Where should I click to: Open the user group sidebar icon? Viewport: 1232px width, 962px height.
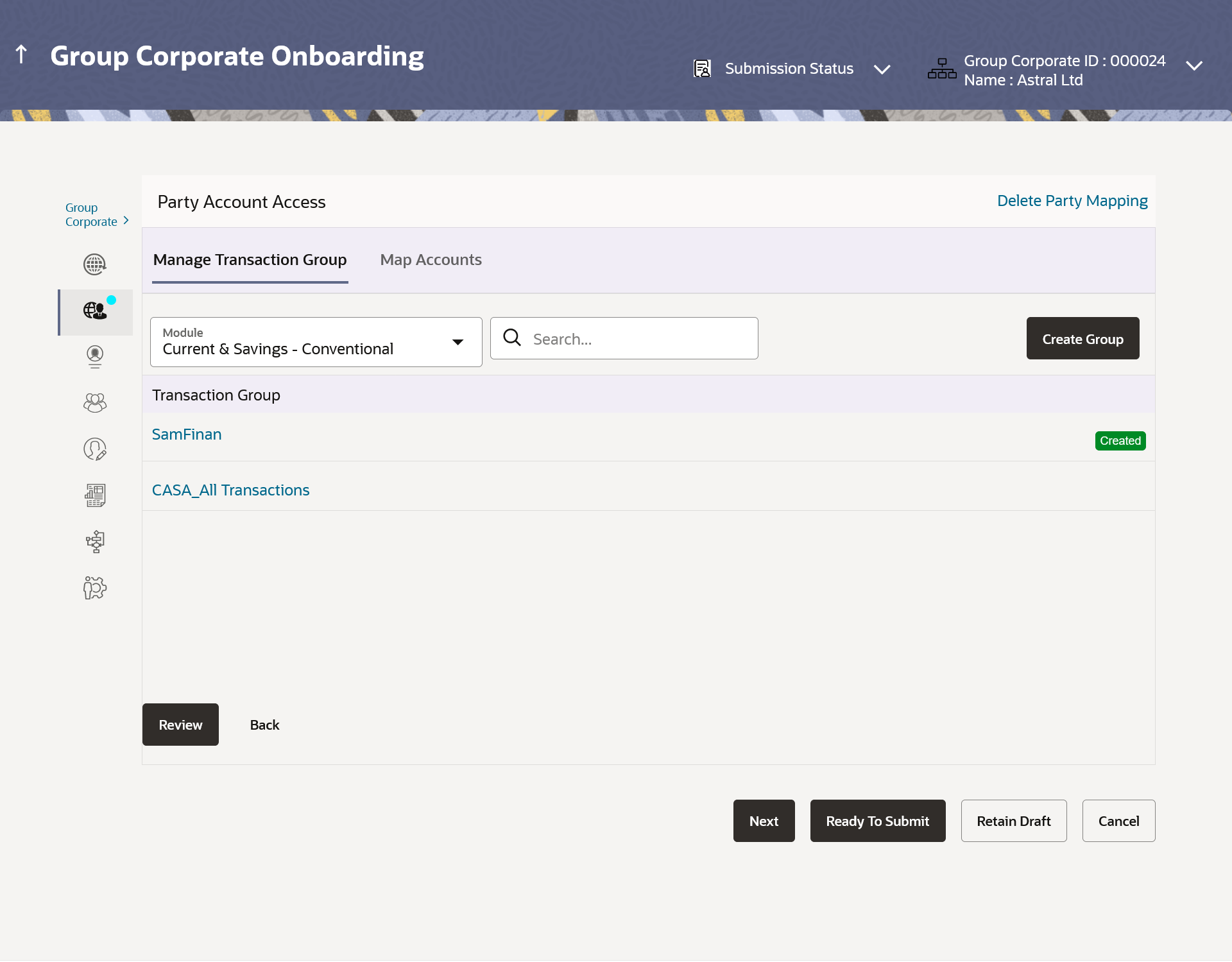click(x=95, y=402)
